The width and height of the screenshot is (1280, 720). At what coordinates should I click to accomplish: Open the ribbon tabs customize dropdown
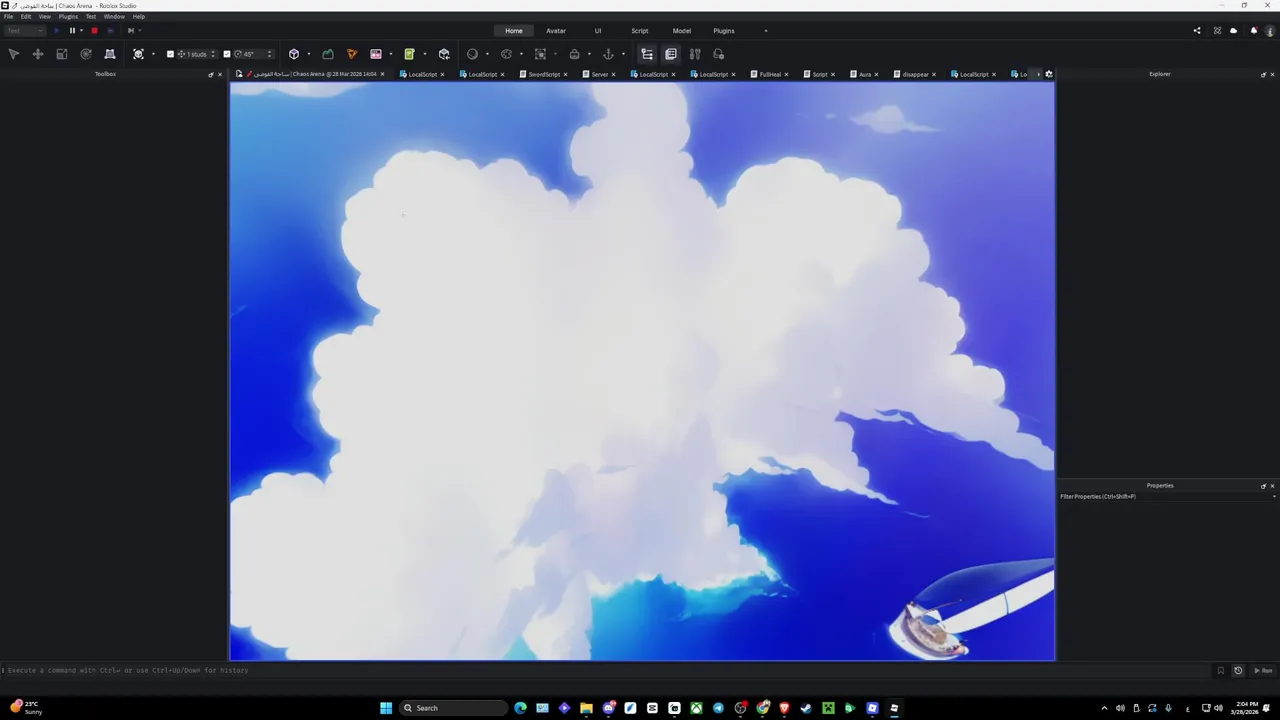click(766, 31)
